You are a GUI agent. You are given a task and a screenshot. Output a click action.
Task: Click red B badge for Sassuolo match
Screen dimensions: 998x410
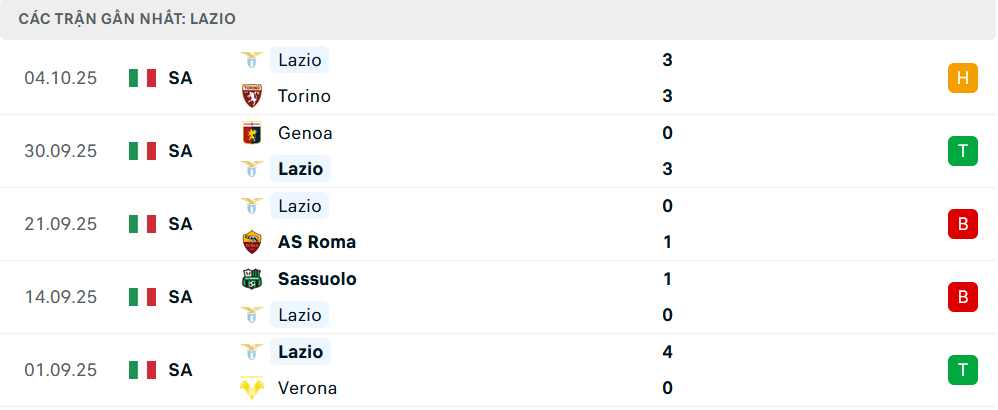click(x=962, y=297)
